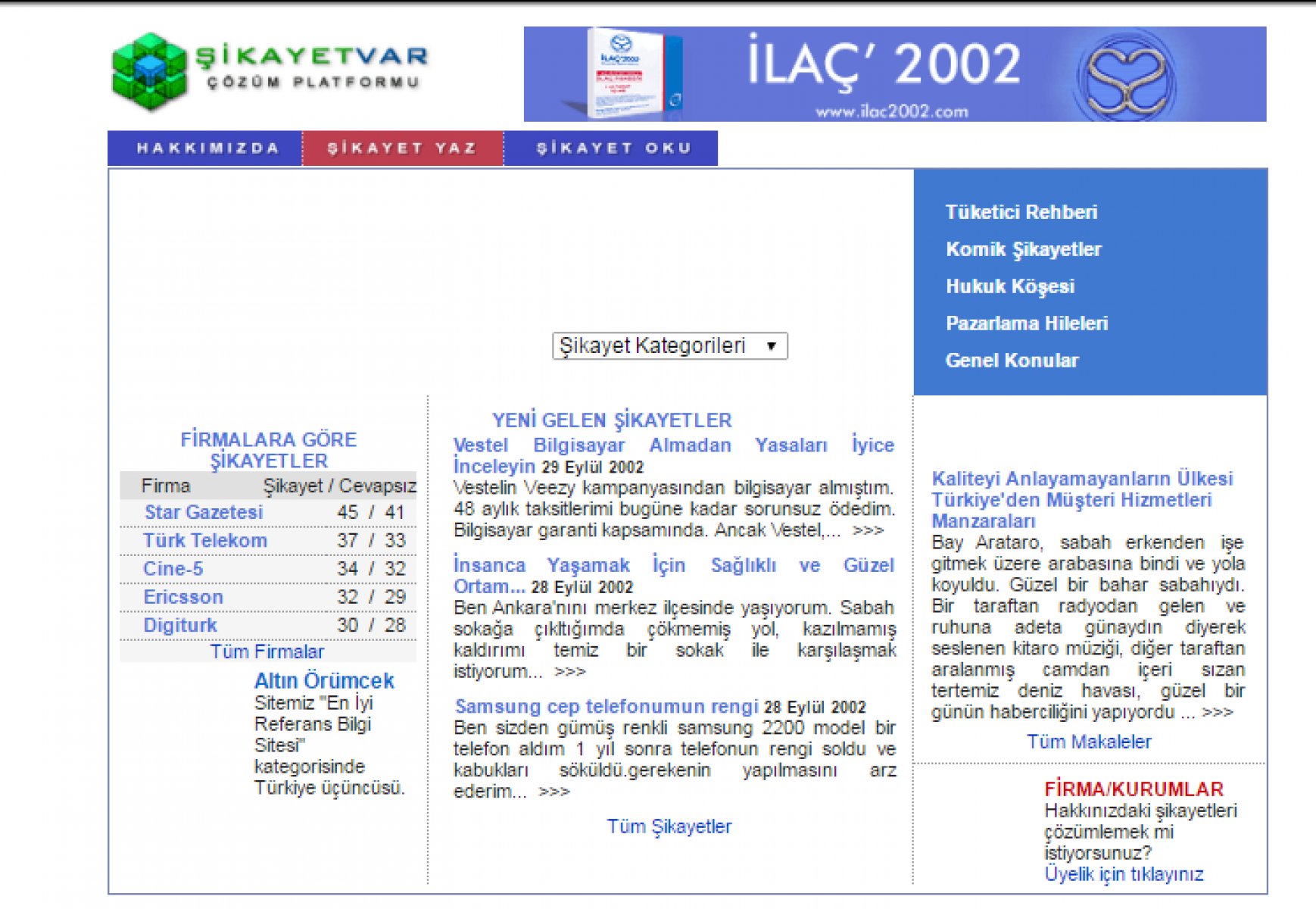Click Üyelik için tıklayınız link
This screenshot has height=909, width=1316.
point(1124,875)
